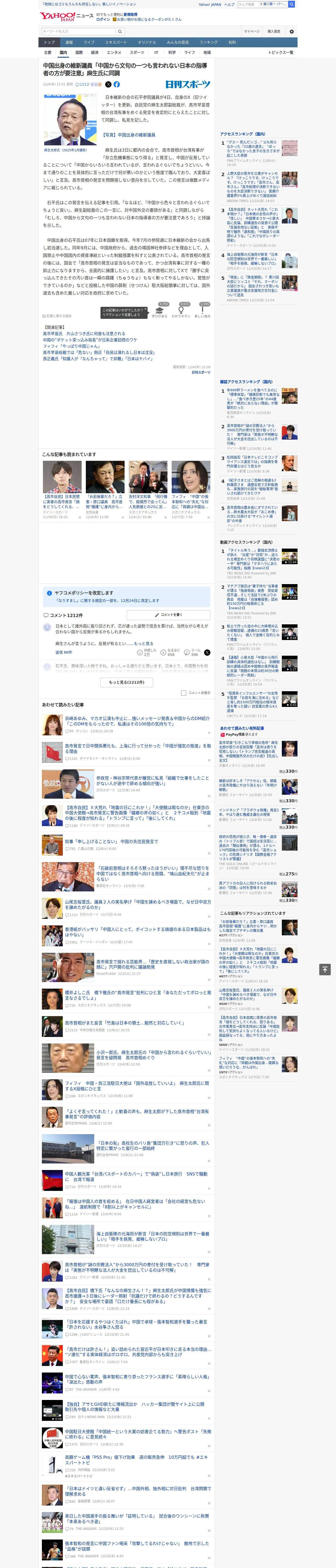336x1568 pixels.
Task: Share the article on Facebook
Action: 116,85
